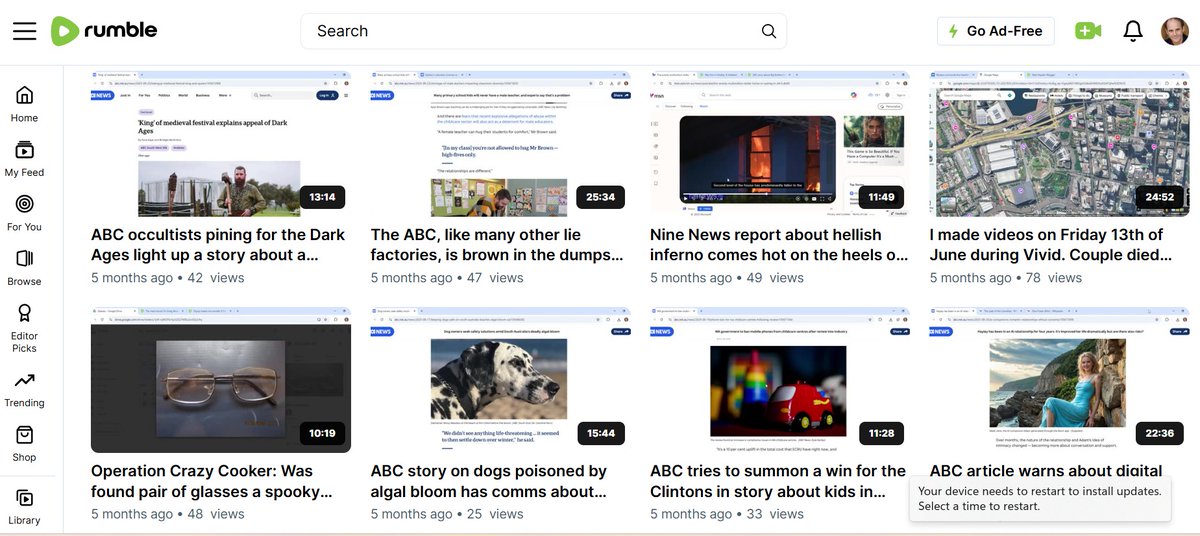Click the Rumble logo

[x=104, y=31]
